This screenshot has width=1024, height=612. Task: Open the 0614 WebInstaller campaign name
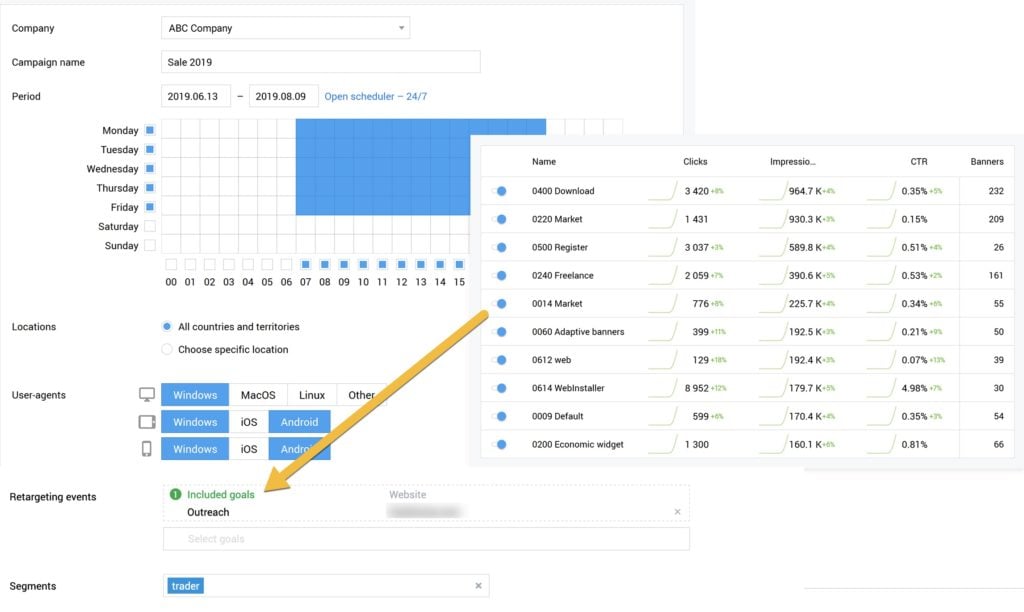point(568,387)
